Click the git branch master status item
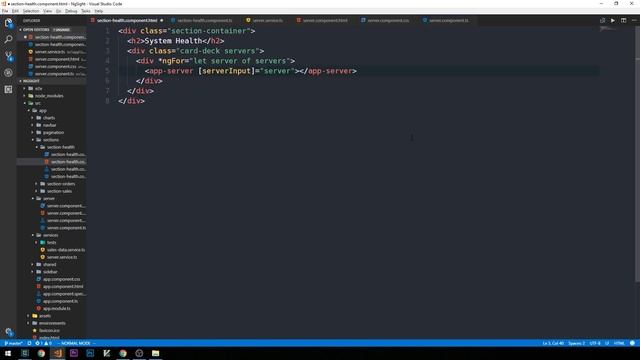640x360 pixels. pos(13,343)
